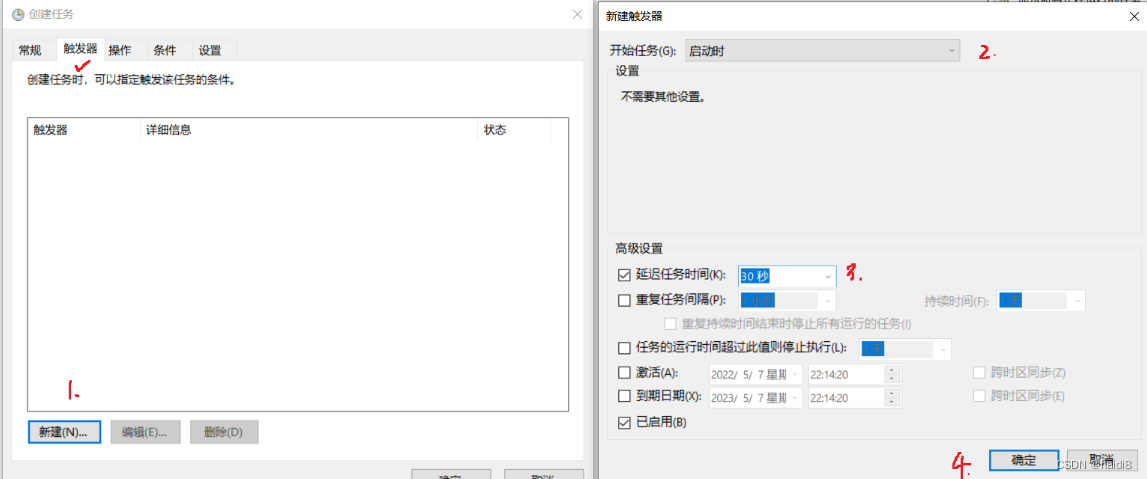This screenshot has height=479, width=1147.
Task: Click the 删除(D) button
Action: pos(224,432)
